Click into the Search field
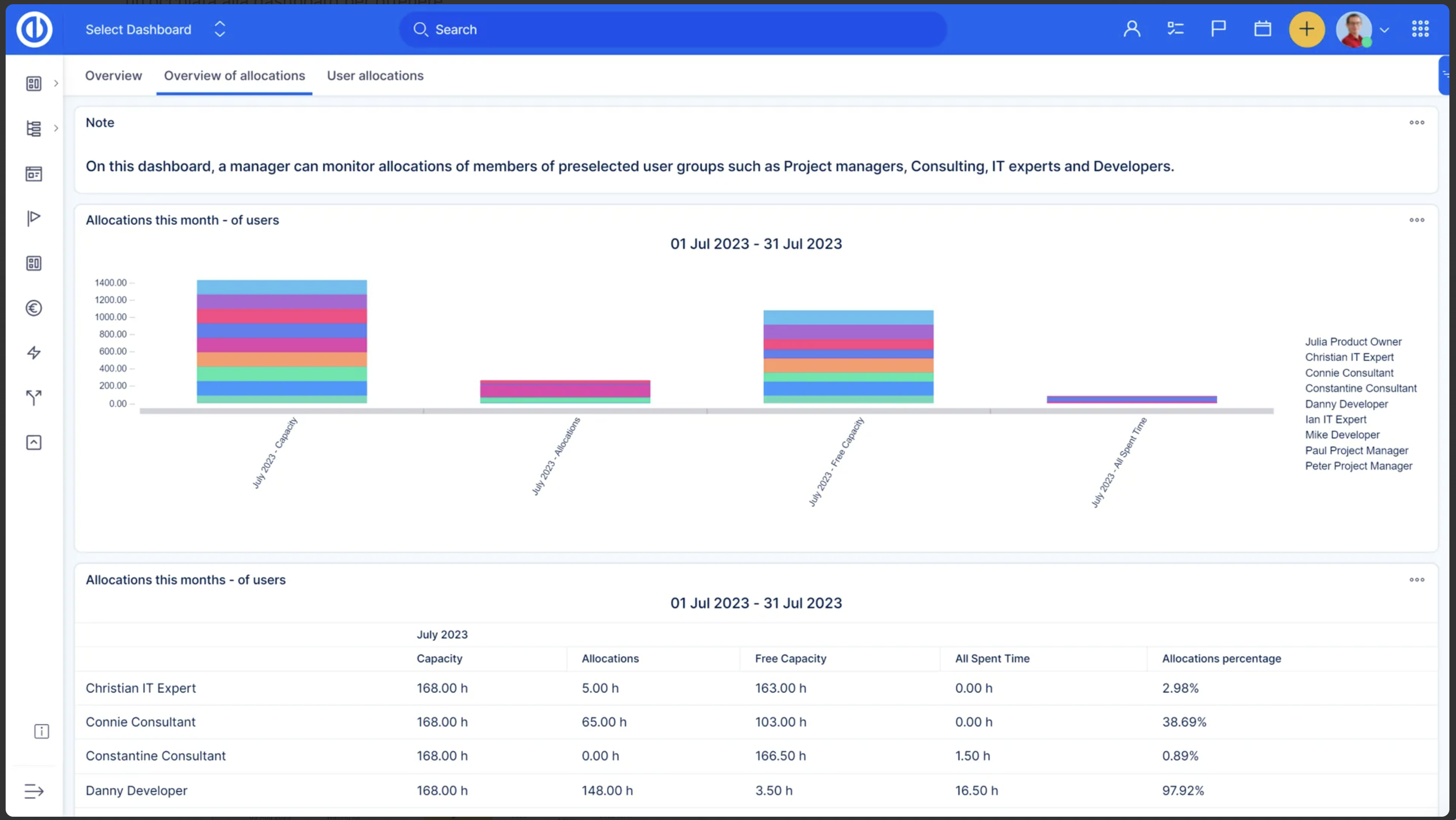 pyautogui.click(x=672, y=29)
